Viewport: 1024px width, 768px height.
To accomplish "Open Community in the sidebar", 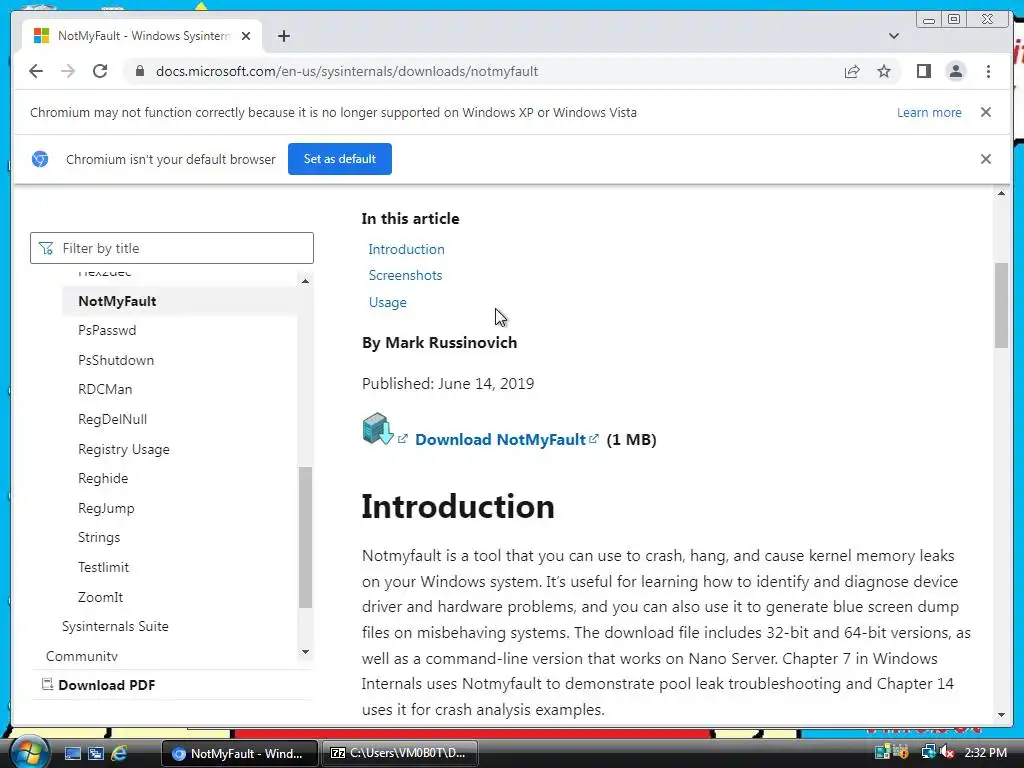I will (x=82, y=656).
